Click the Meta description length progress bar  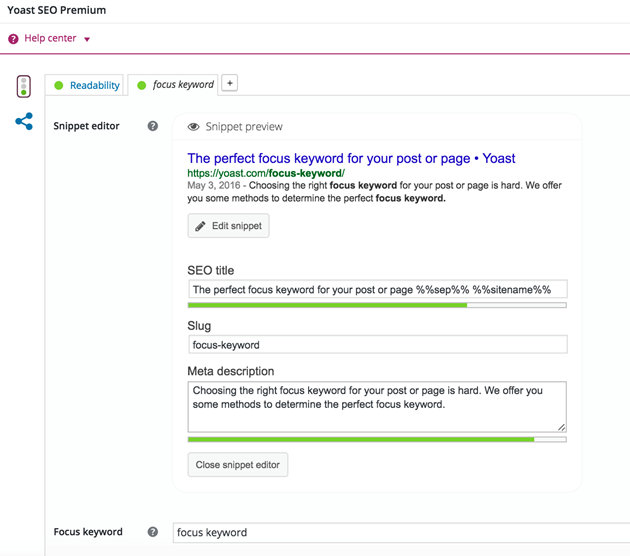coord(377,439)
